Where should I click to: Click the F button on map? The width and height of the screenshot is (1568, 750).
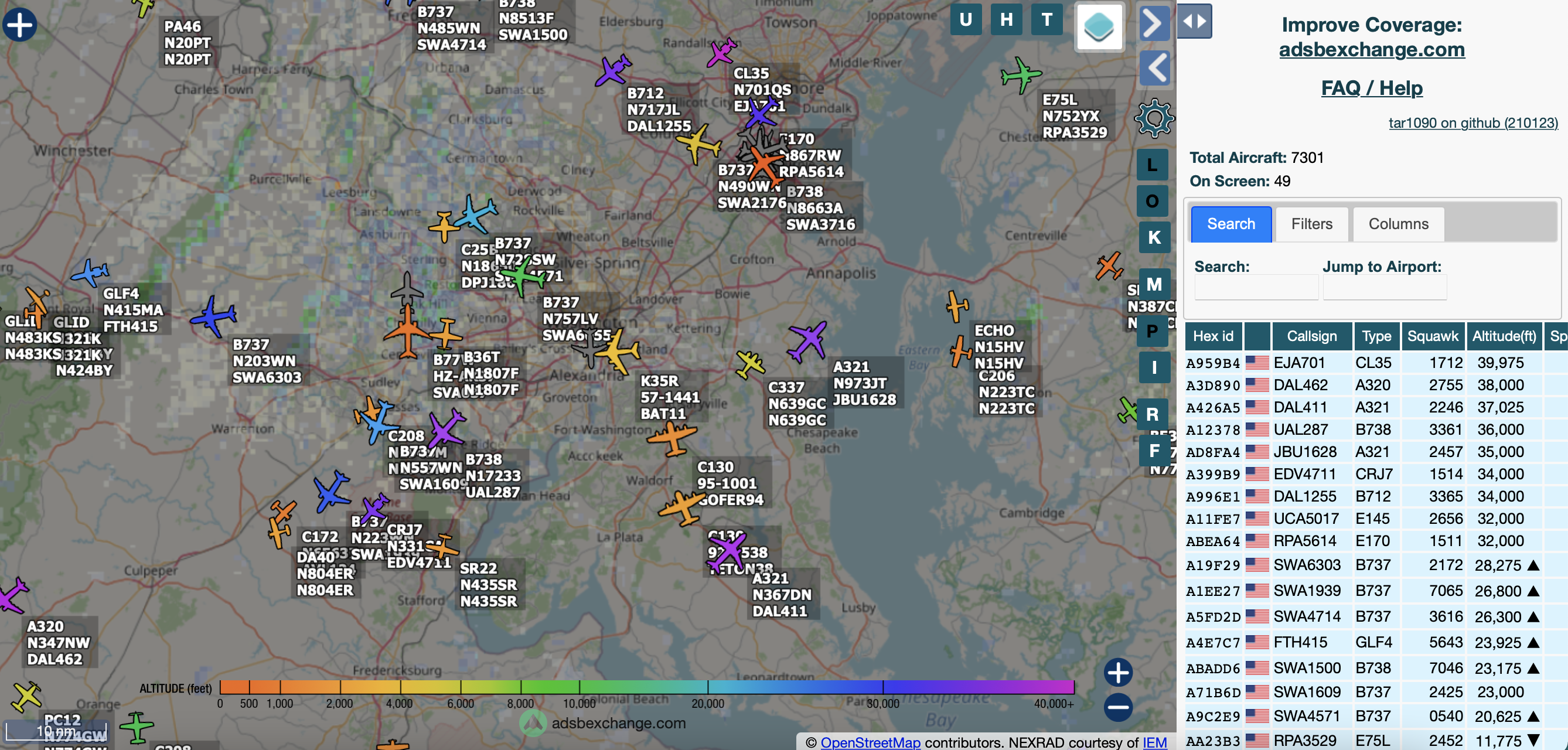coord(1154,451)
